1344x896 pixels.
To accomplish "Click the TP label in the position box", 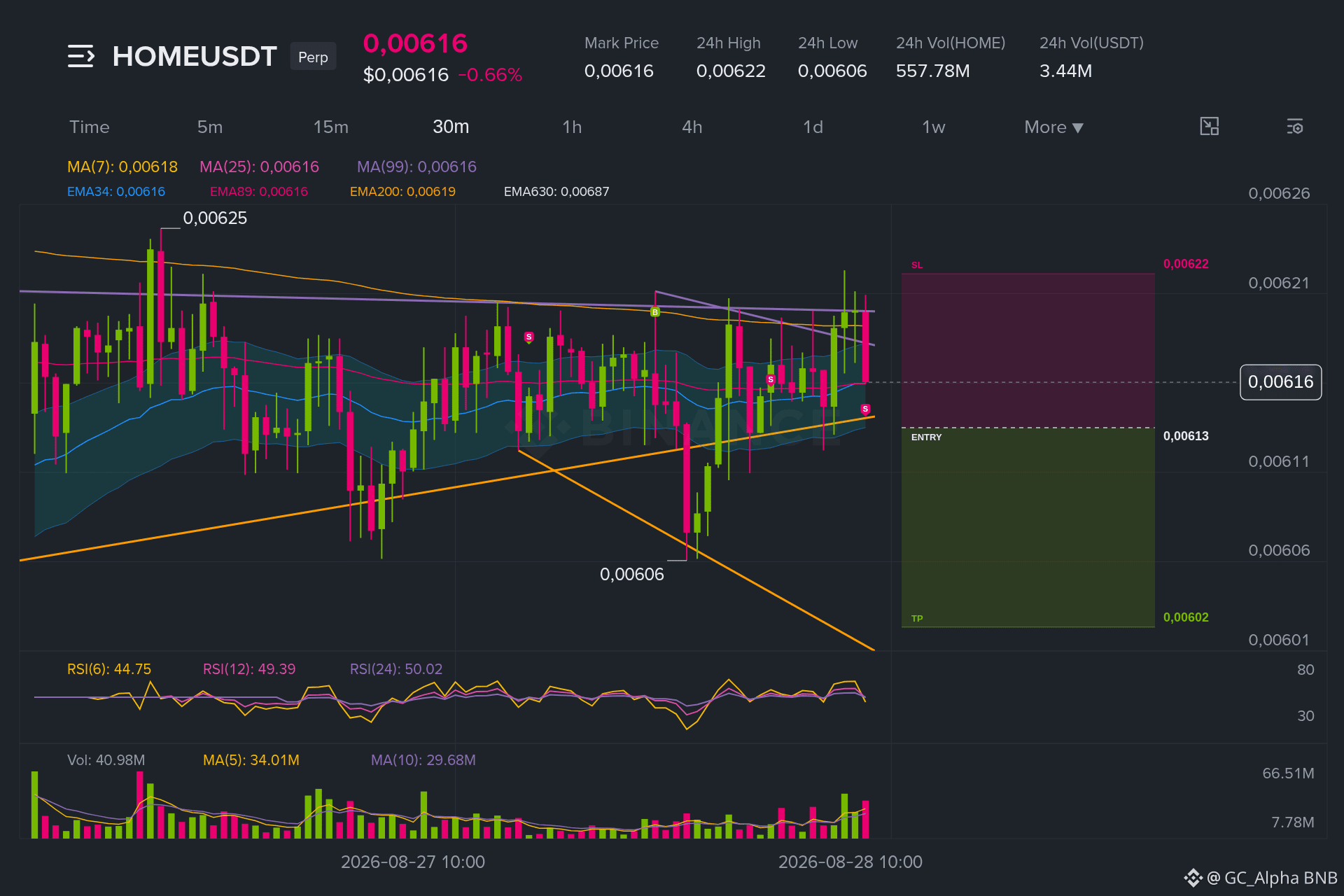I will coord(917,619).
